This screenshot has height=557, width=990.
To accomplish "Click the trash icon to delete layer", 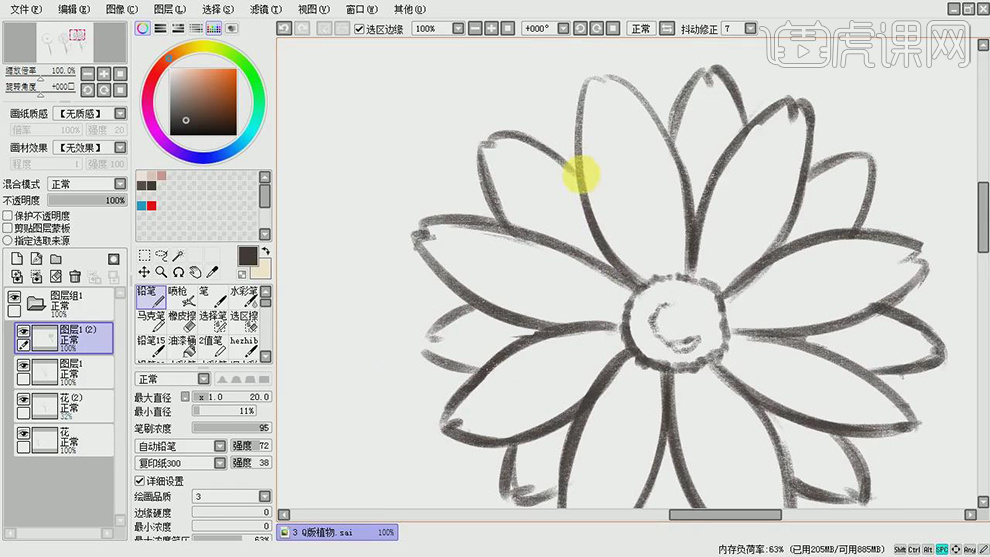I will point(75,276).
